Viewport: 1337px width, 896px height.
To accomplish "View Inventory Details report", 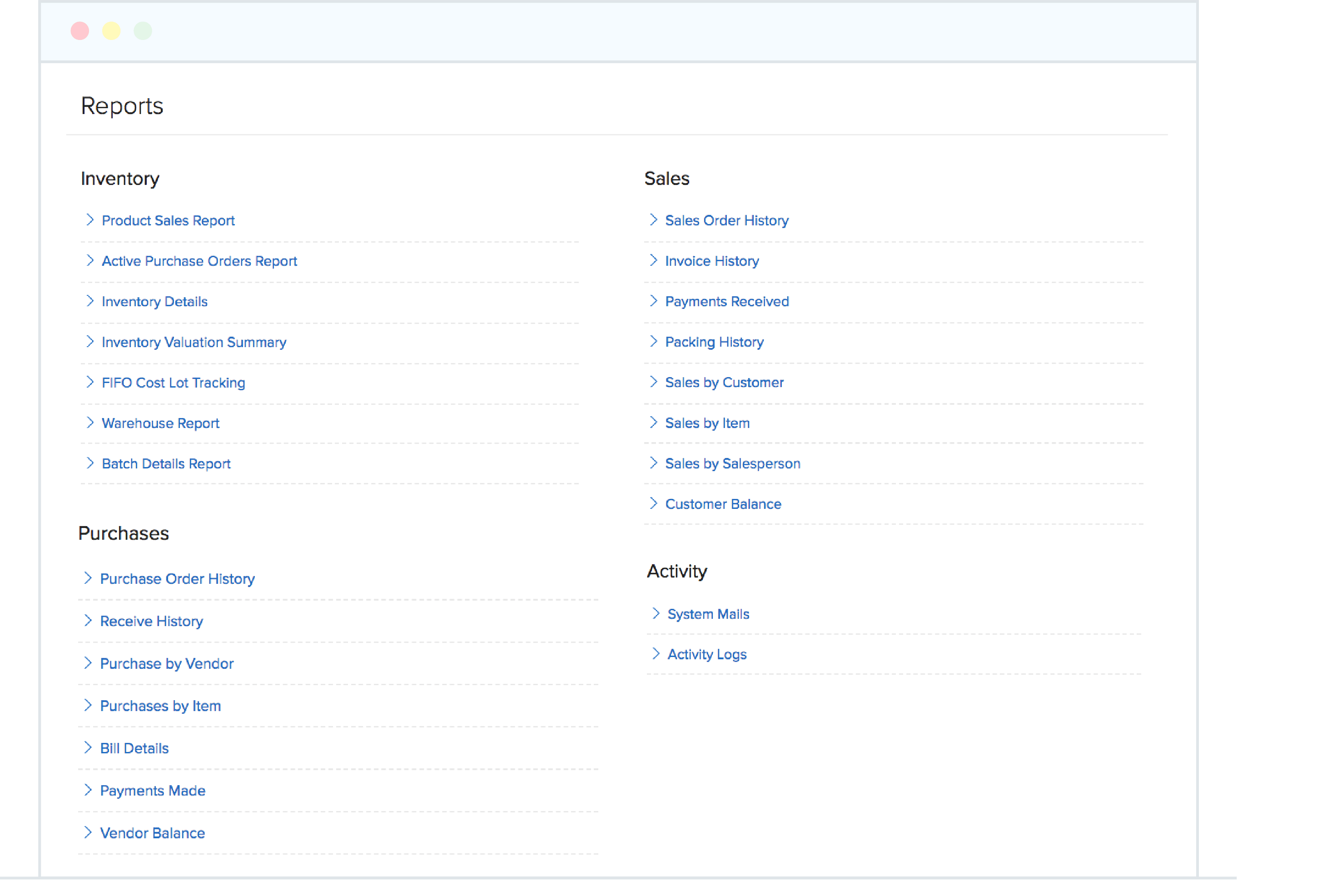I will [x=154, y=302].
